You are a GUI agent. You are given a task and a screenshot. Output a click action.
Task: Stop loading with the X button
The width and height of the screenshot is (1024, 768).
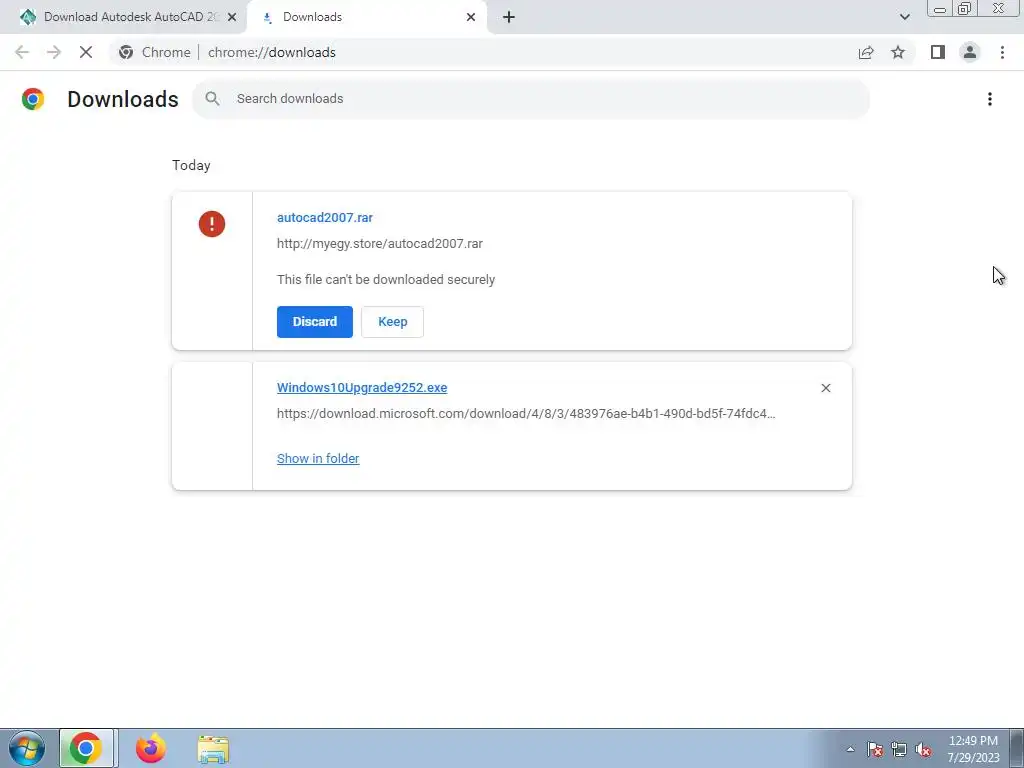(x=86, y=52)
